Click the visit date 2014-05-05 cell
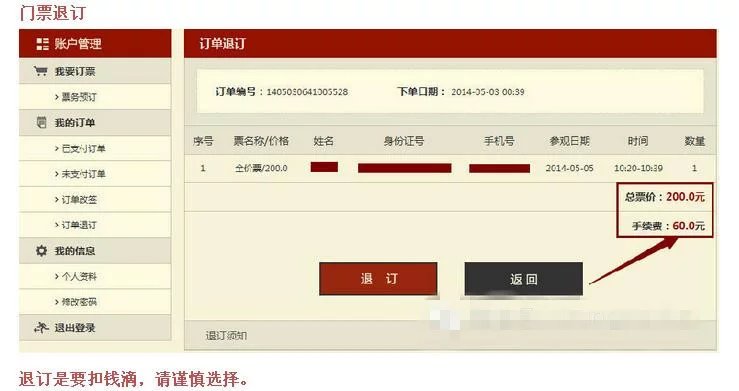 [x=569, y=168]
